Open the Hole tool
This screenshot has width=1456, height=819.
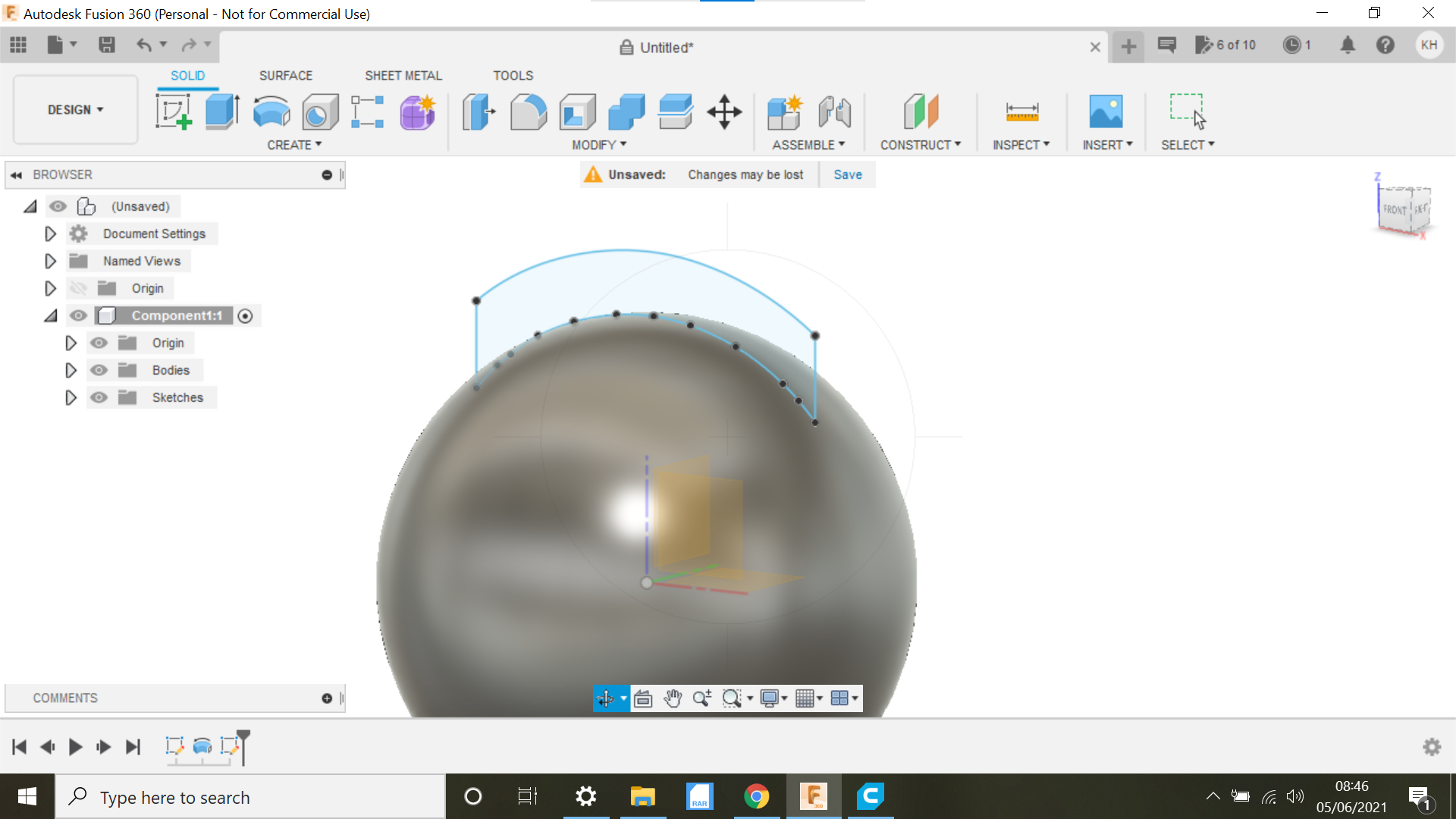click(319, 111)
